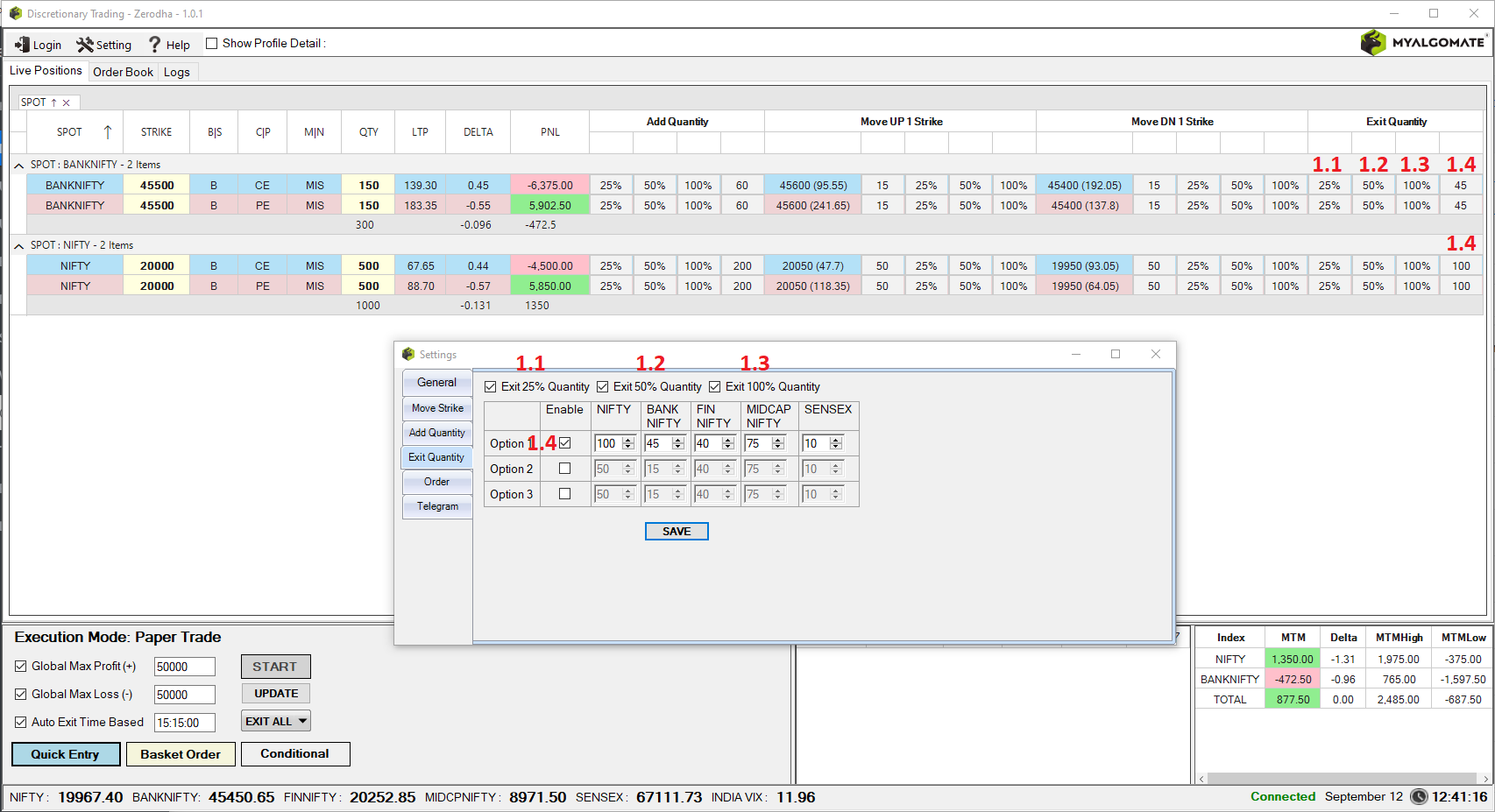Switch to Live Positions tab
This screenshot has height=812, width=1495.
pos(46,71)
